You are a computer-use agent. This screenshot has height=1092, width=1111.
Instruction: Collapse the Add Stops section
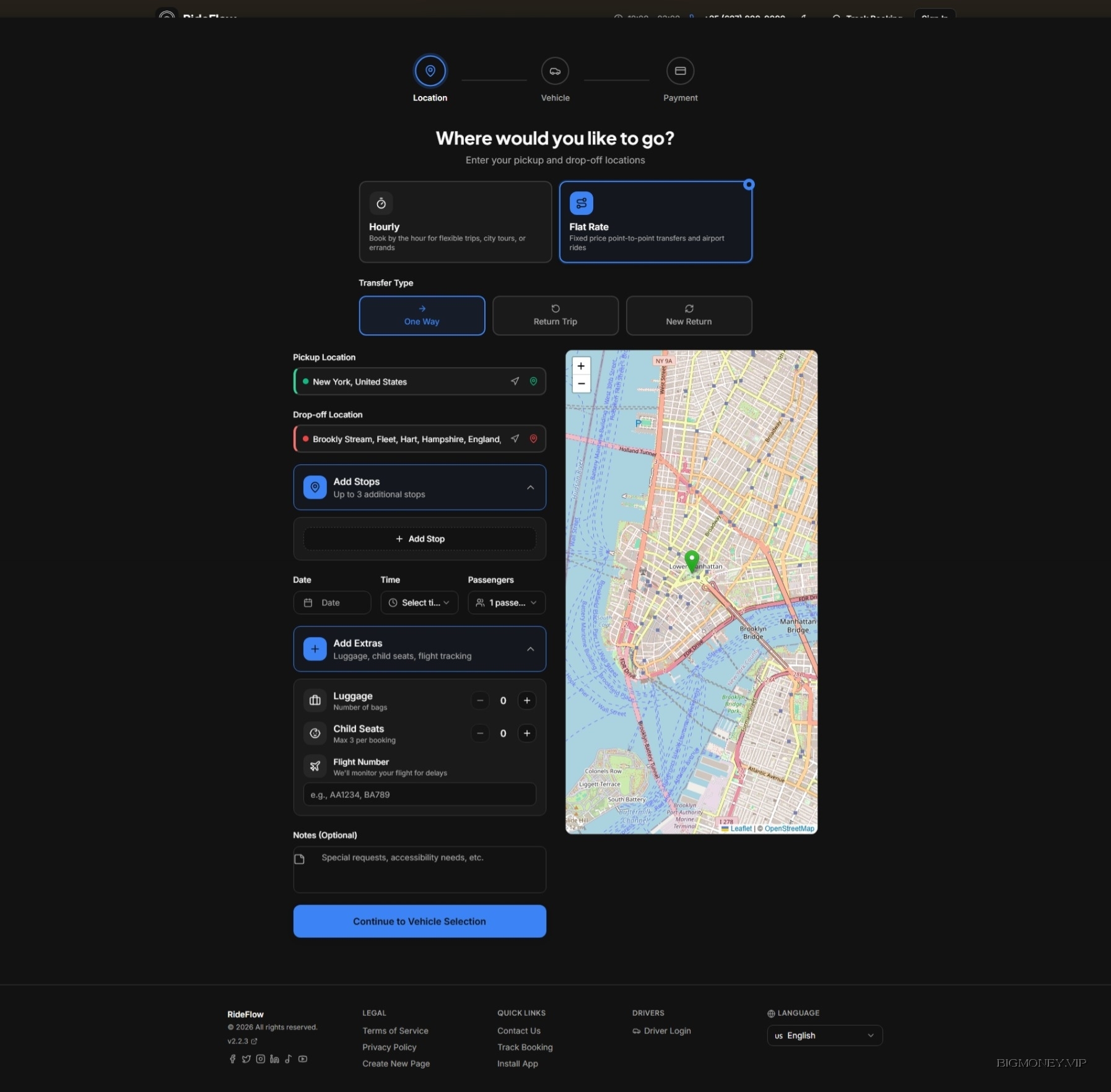(x=531, y=488)
